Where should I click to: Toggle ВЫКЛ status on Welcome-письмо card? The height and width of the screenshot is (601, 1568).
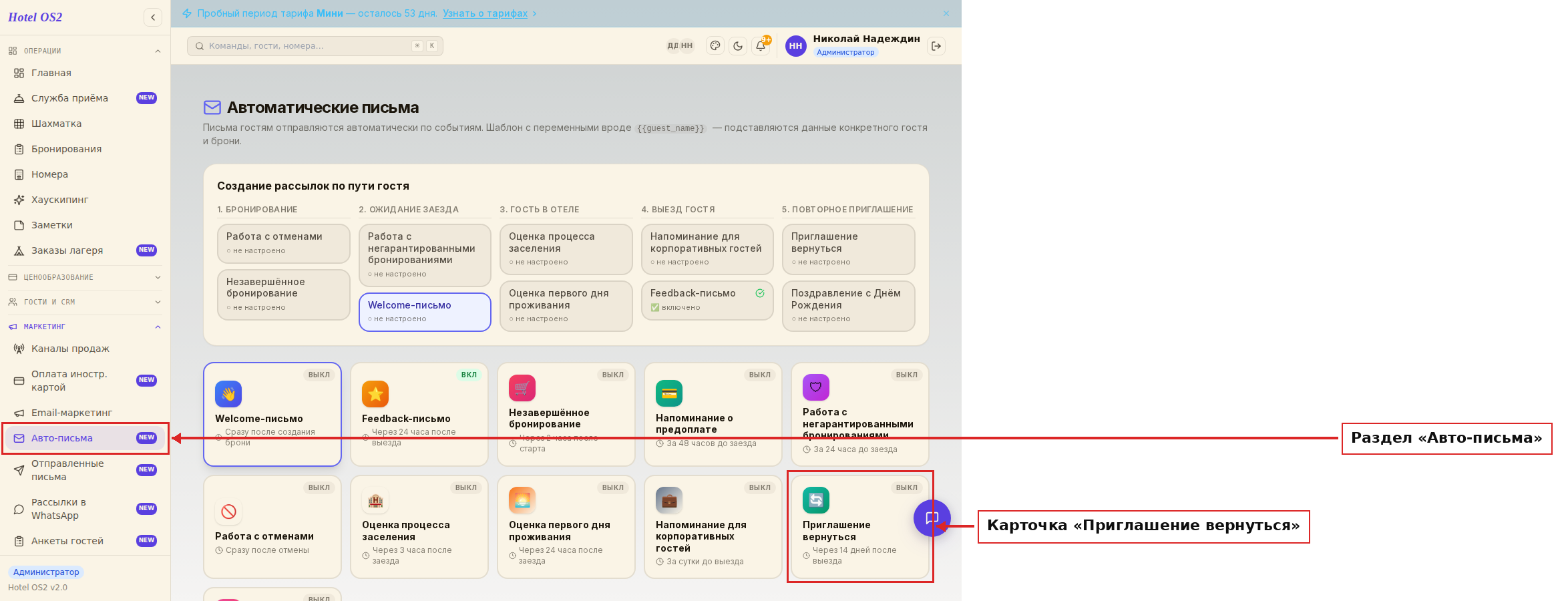click(319, 375)
